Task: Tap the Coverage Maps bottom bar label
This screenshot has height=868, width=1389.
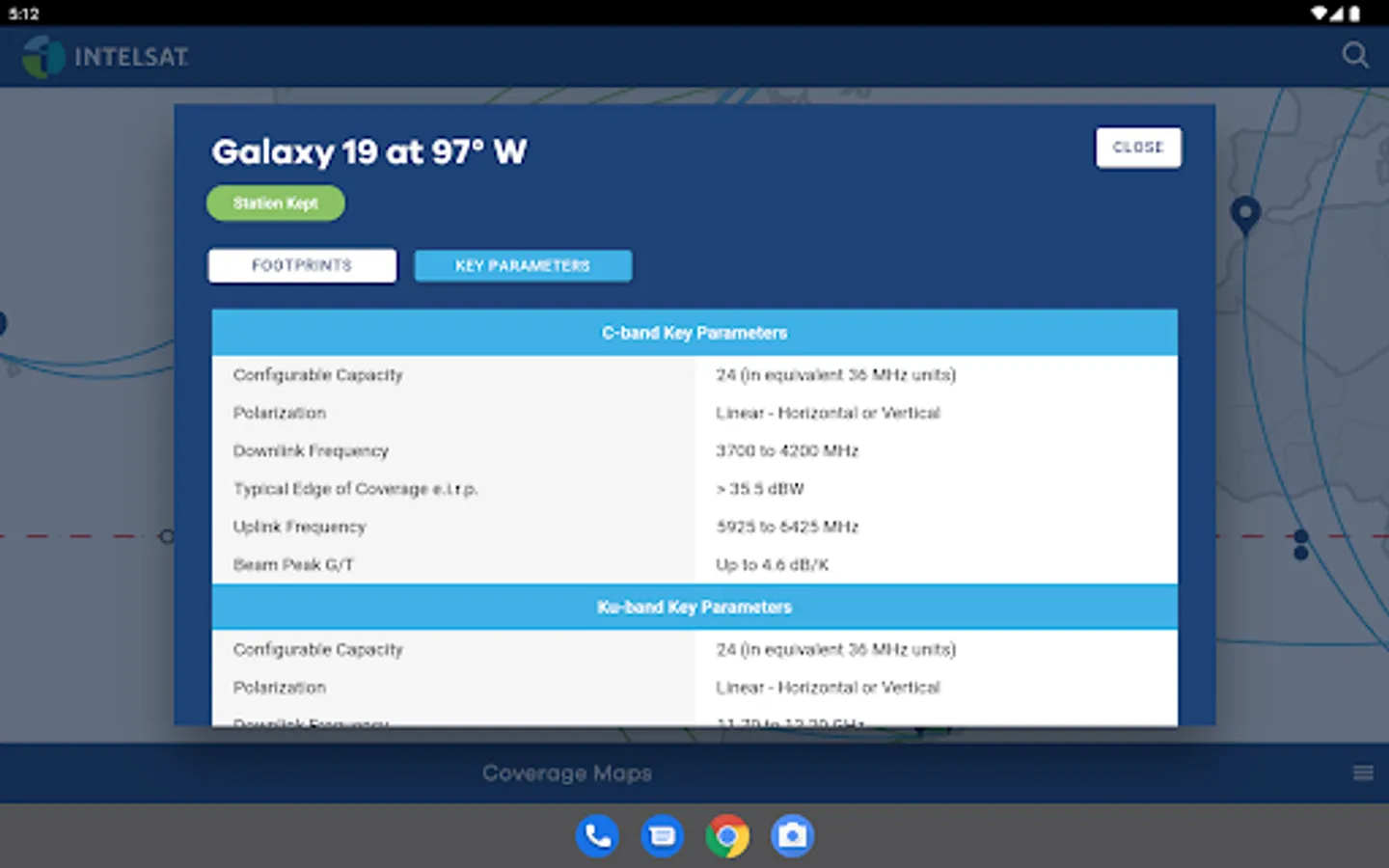Action: click(567, 773)
